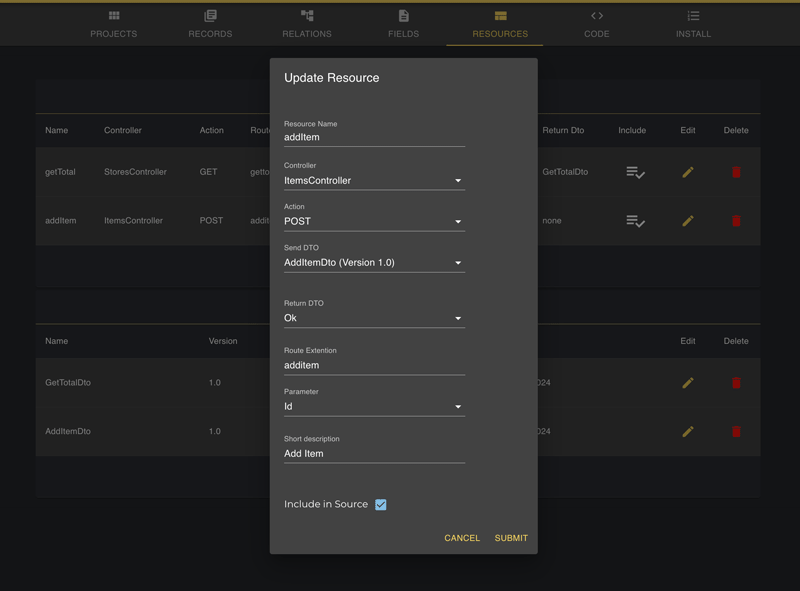
Task: Open the Install tab
Action: point(693,24)
